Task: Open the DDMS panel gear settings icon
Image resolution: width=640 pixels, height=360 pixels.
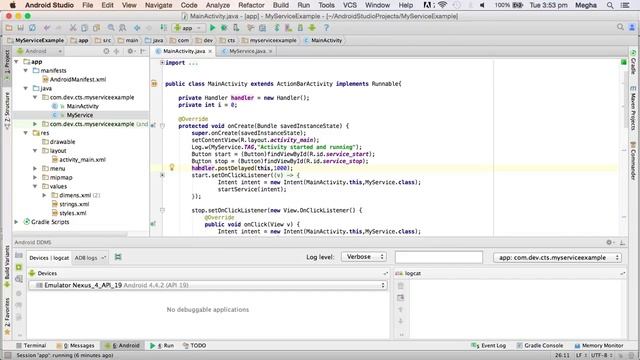Action: 609,242
